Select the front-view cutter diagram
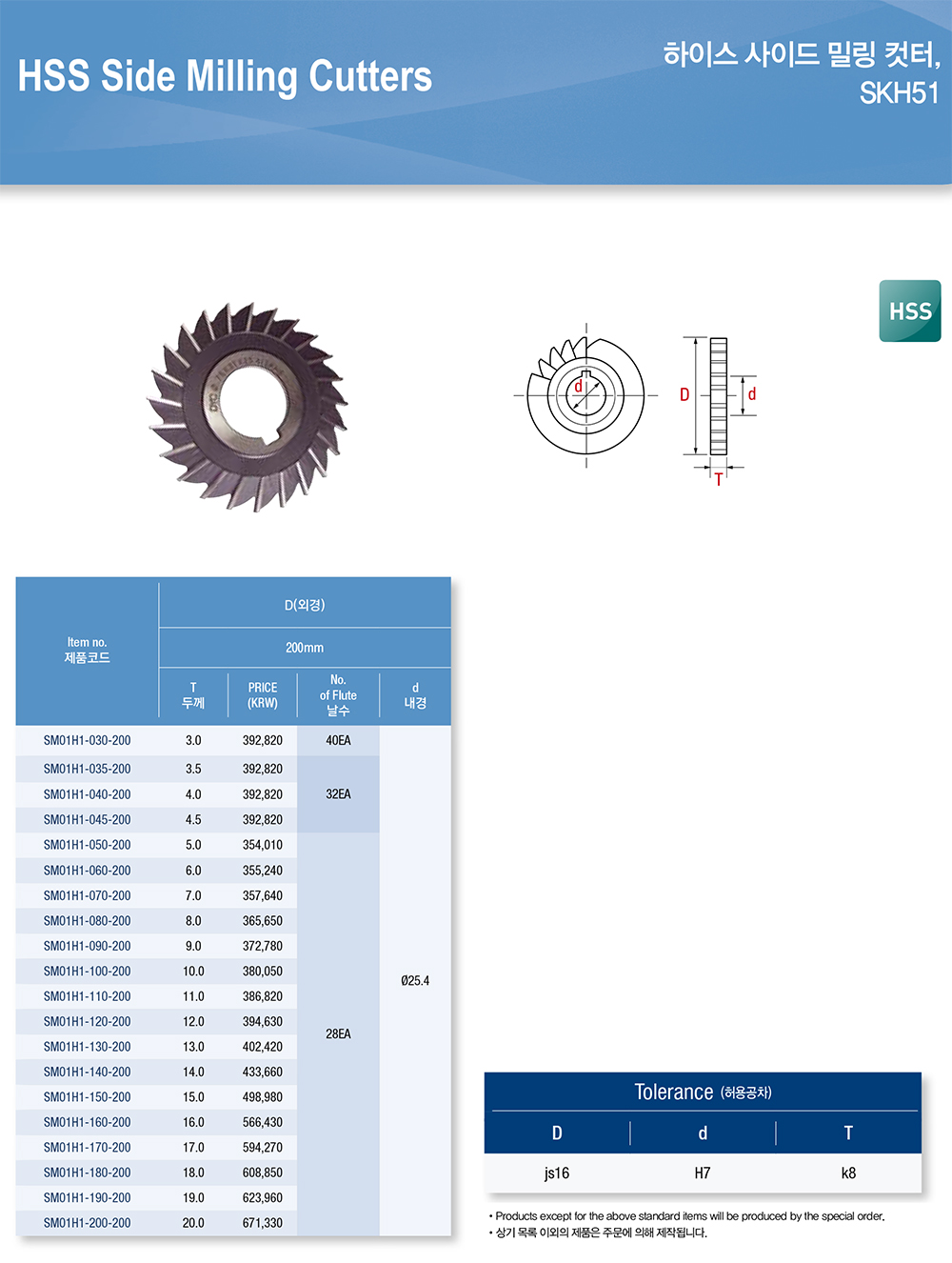 [585, 395]
